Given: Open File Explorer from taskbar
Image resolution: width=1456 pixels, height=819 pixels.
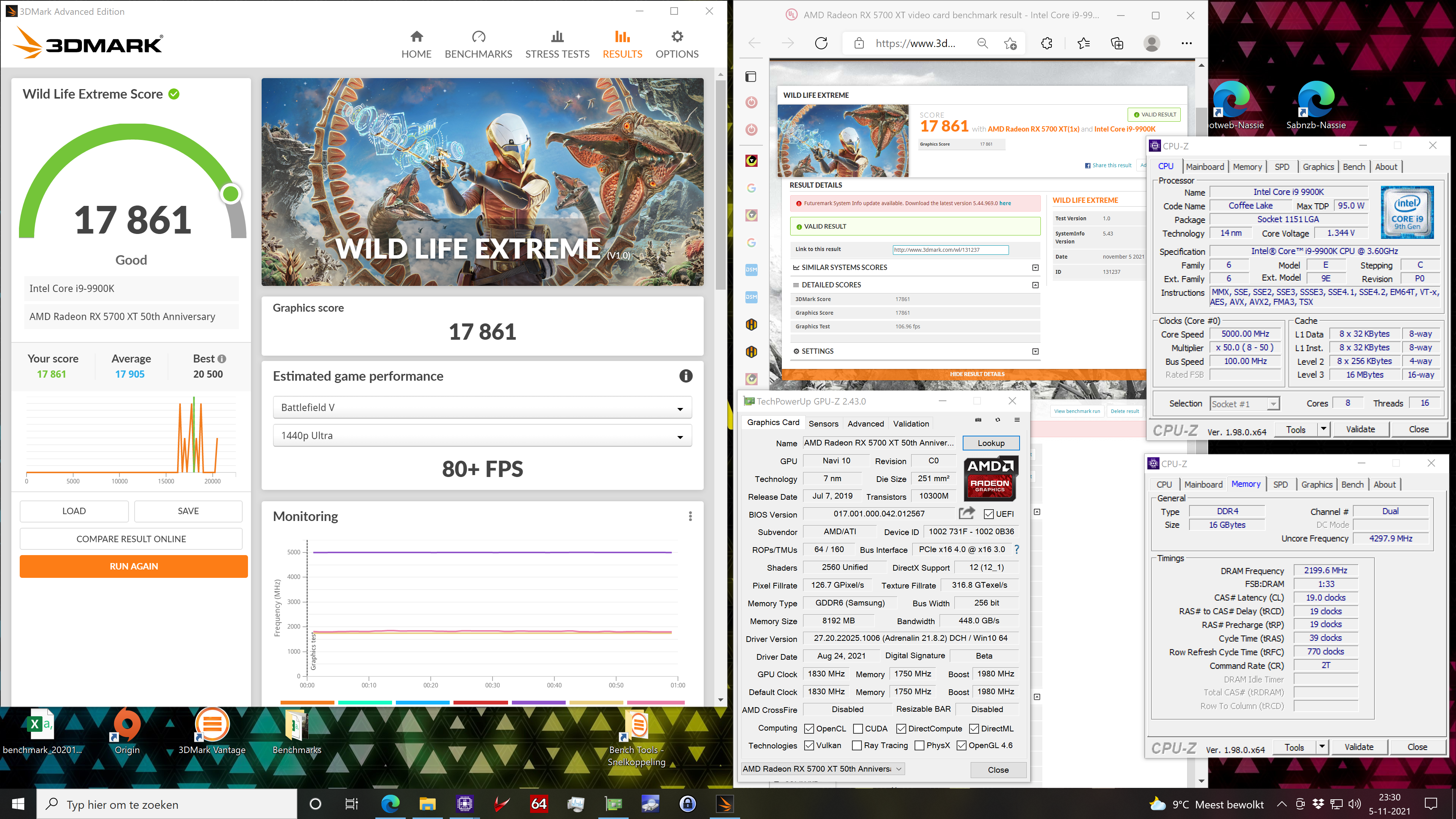Looking at the screenshot, I should tap(427, 804).
